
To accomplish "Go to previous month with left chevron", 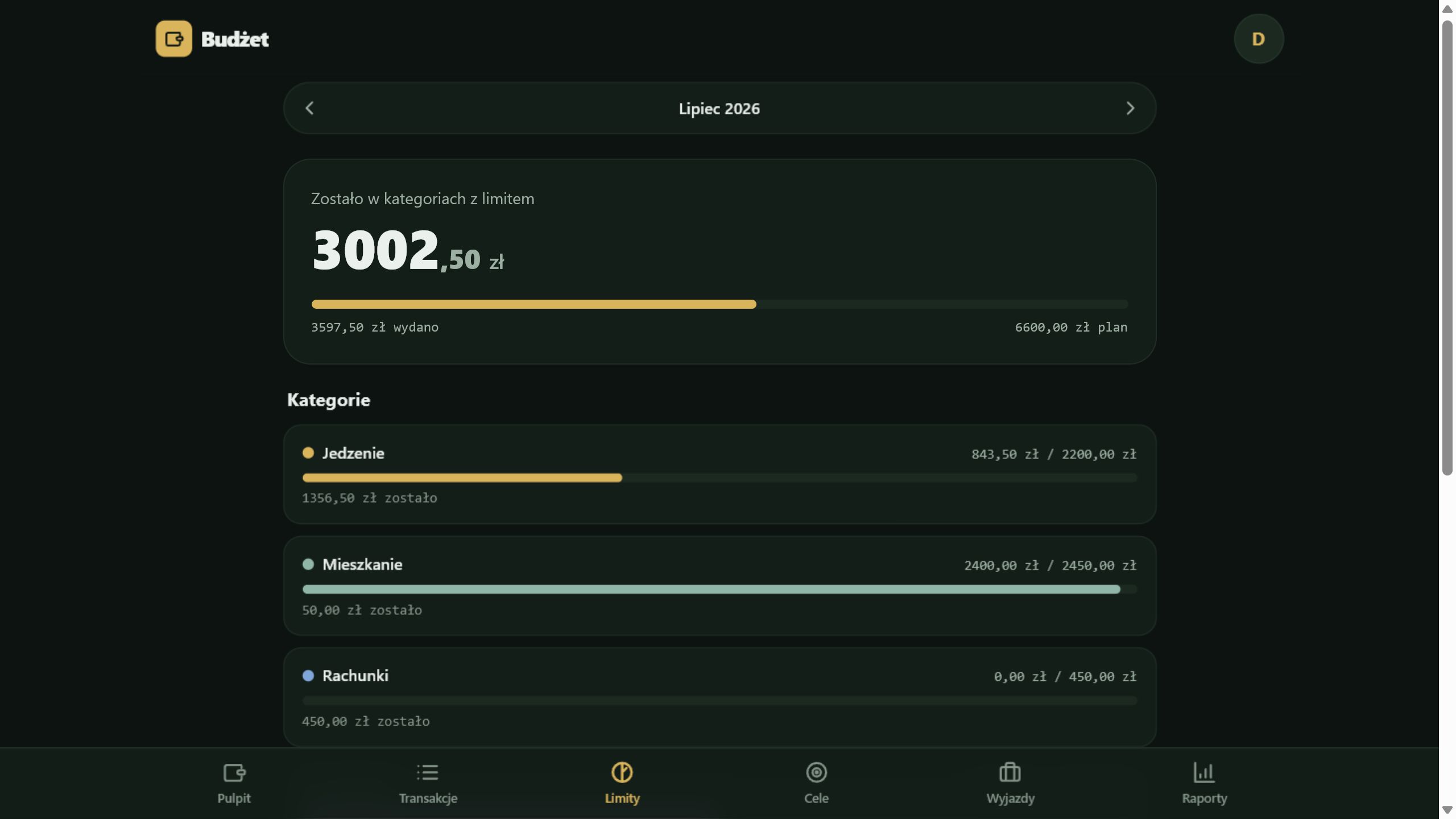I will (x=309, y=108).
